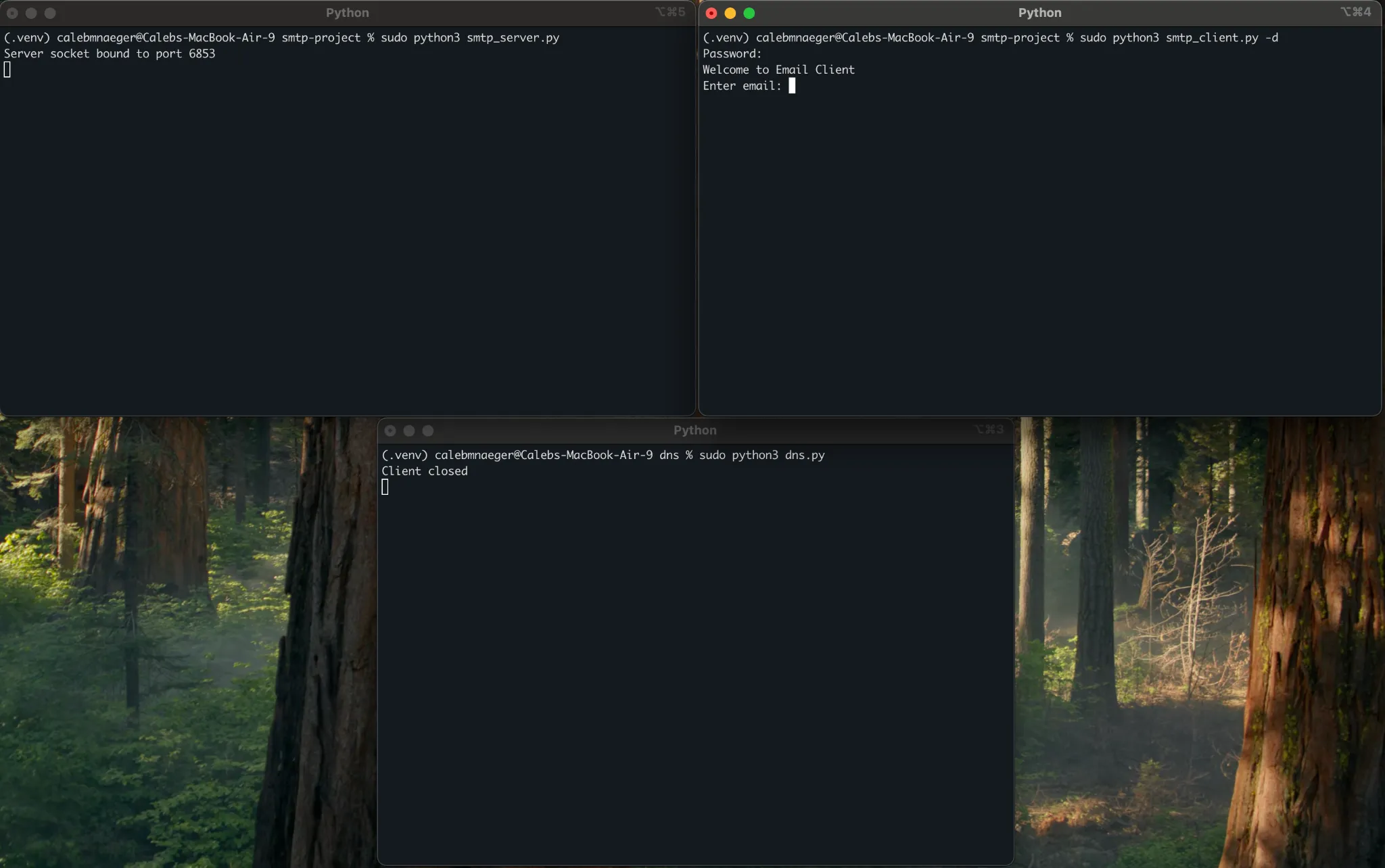Click 'Server socket bound to port 6853' text
Viewport: 1385px width, 868px height.
click(110, 53)
